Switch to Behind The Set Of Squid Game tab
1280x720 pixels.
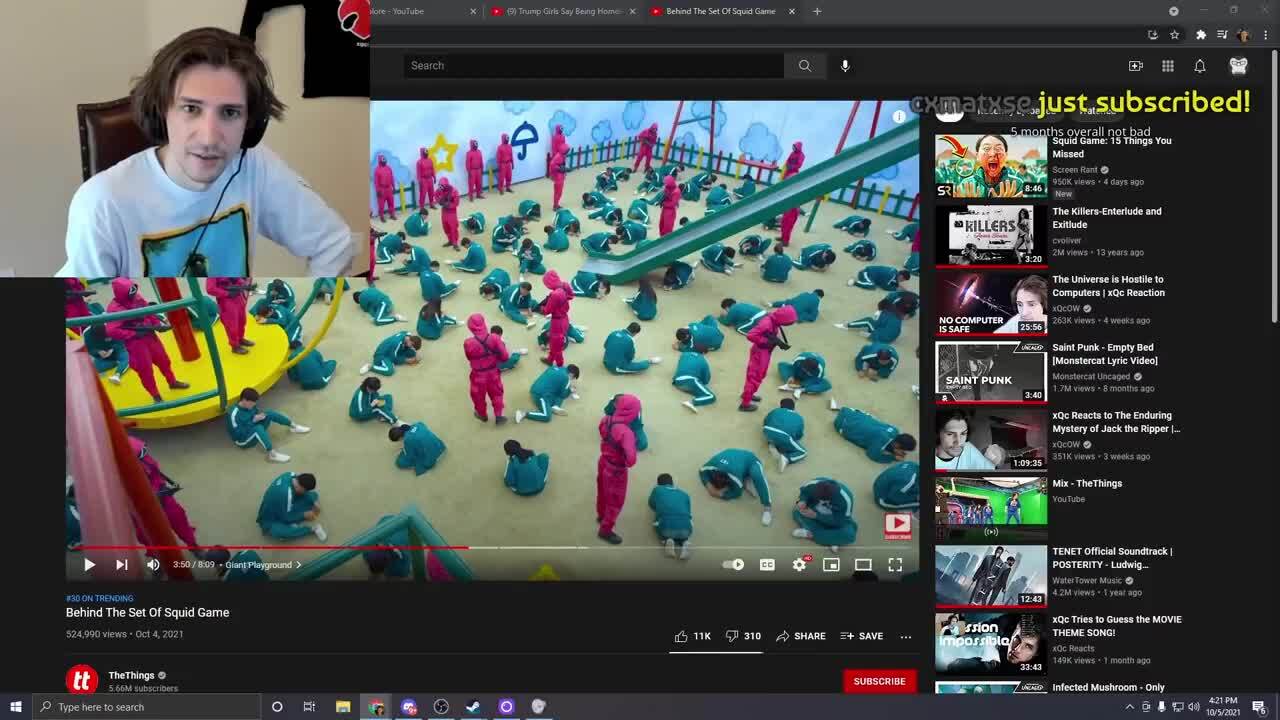click(720, 11)
